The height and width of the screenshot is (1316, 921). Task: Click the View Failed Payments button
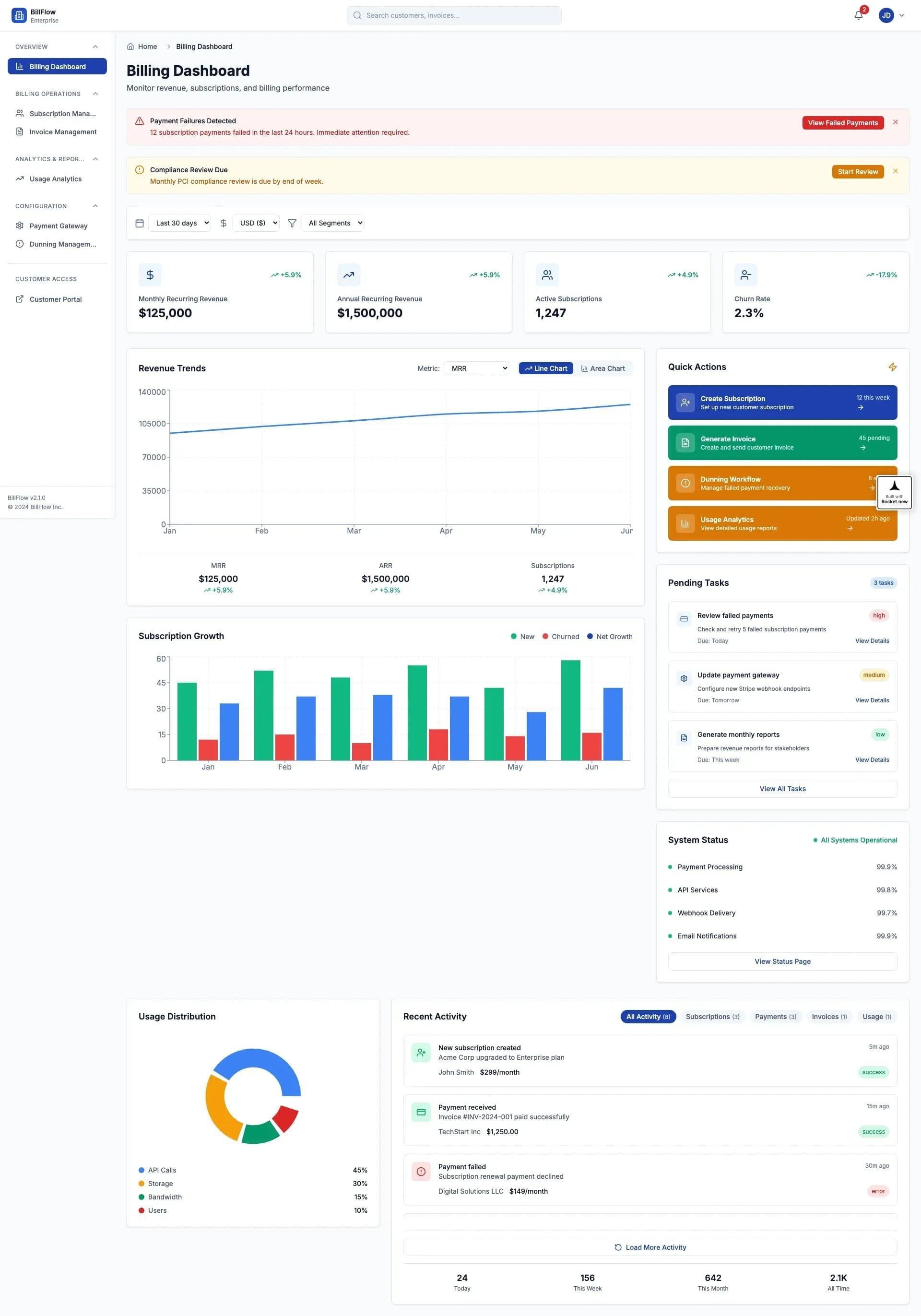point(842,123)
